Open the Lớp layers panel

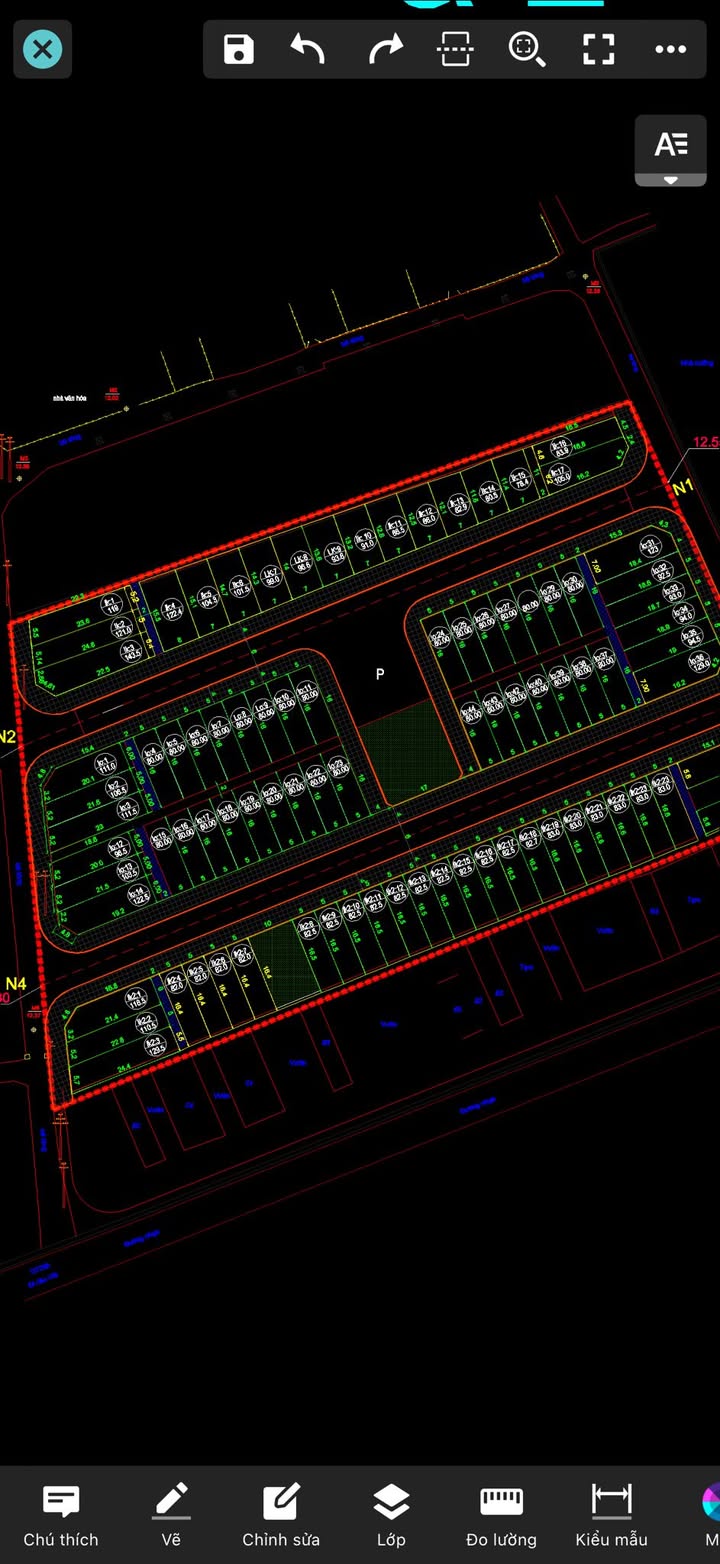pyautogui.click(x=391, y=1515)
